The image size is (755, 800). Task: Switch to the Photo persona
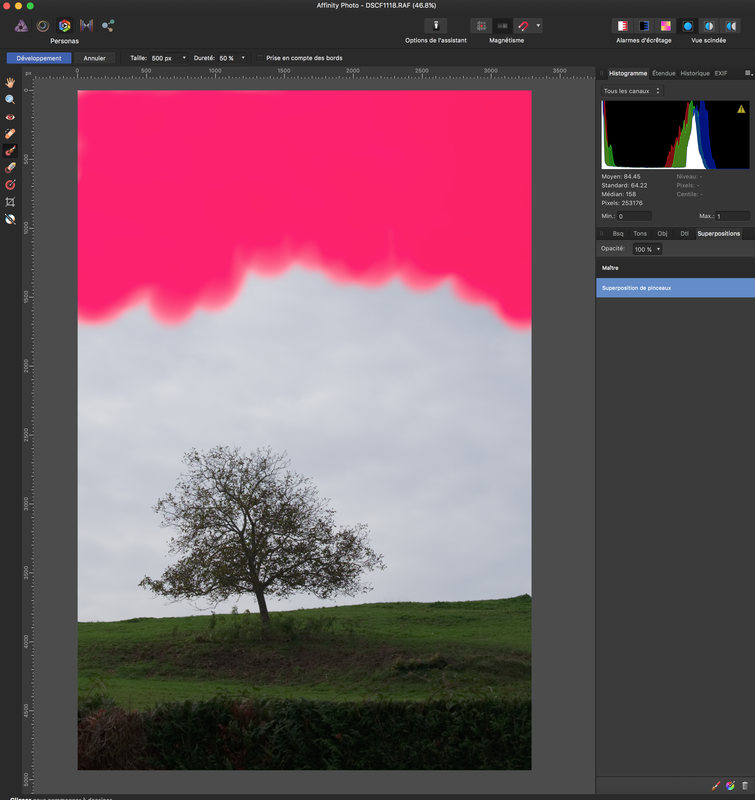(21, 26)
